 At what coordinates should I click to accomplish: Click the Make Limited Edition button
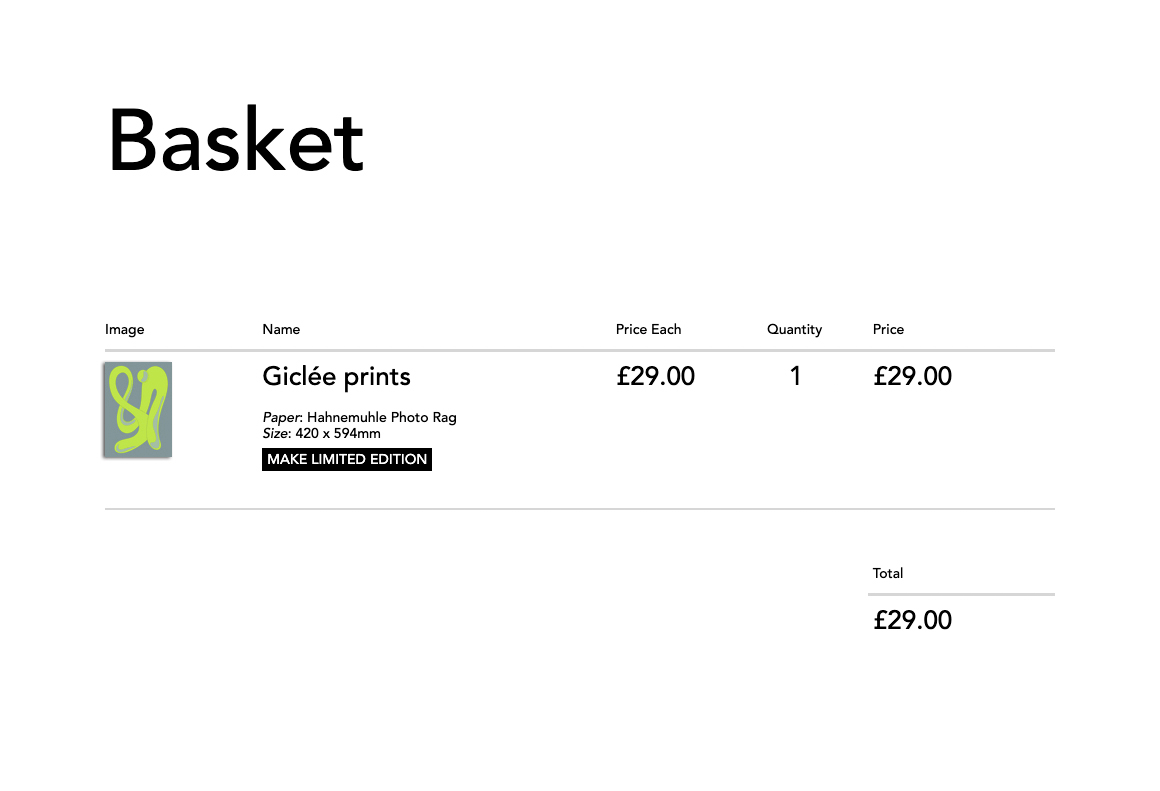coord(347,460)
